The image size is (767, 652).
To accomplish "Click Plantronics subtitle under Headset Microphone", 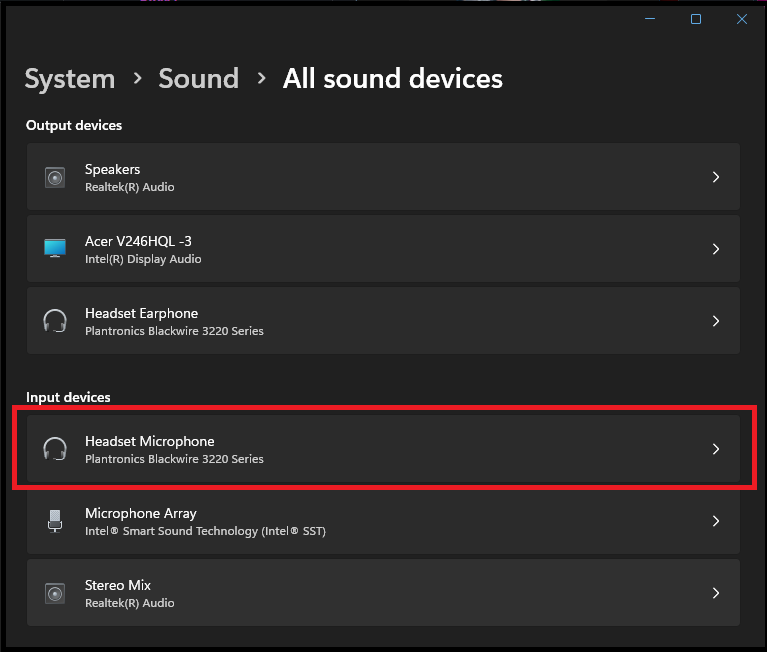I will 174,459.
